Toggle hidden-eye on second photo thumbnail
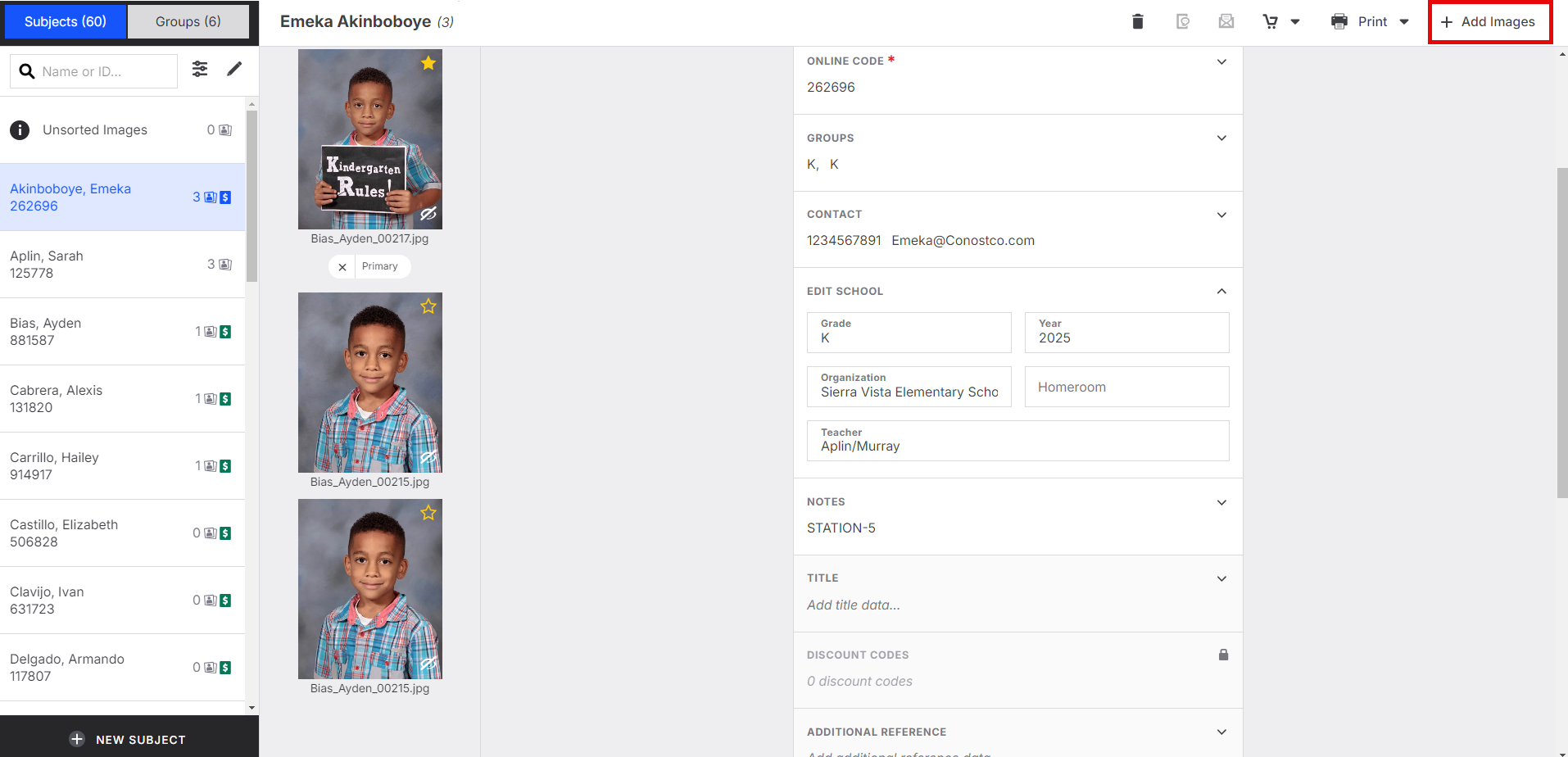This screenshot has height=757, width=1568. coord(428,457)
